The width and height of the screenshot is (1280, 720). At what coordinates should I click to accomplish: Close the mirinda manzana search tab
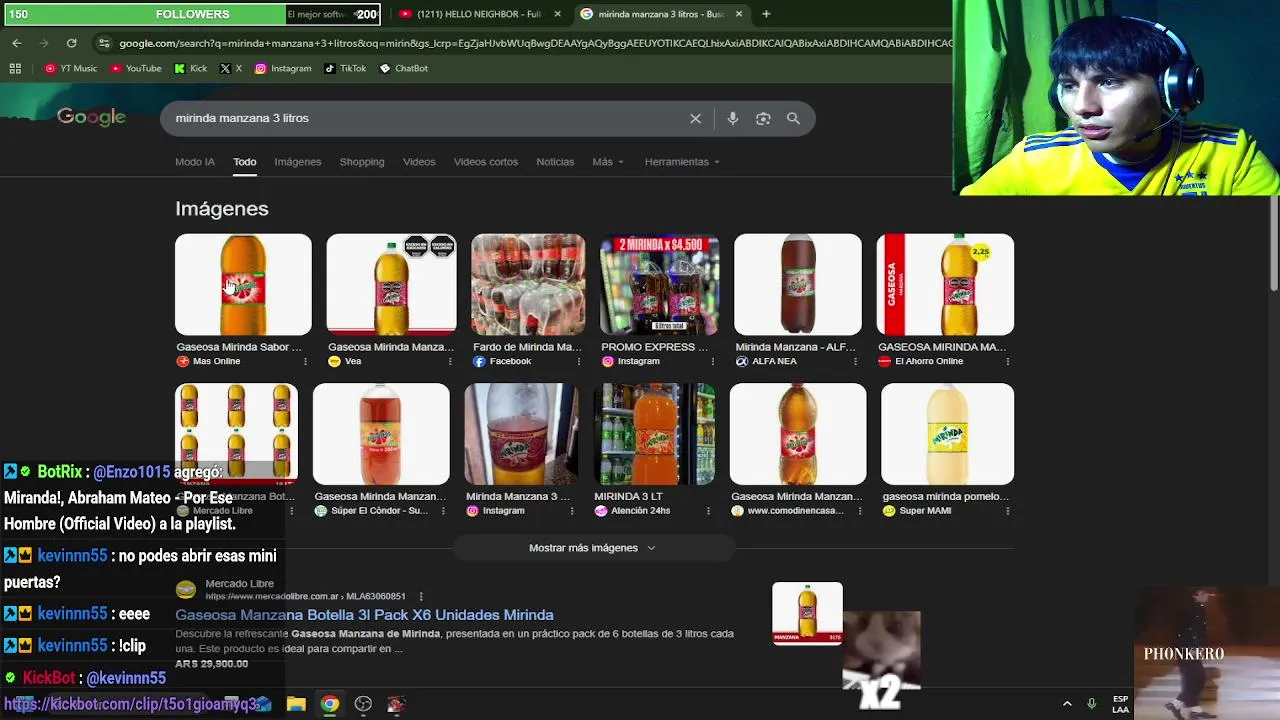tap(739, 14)
